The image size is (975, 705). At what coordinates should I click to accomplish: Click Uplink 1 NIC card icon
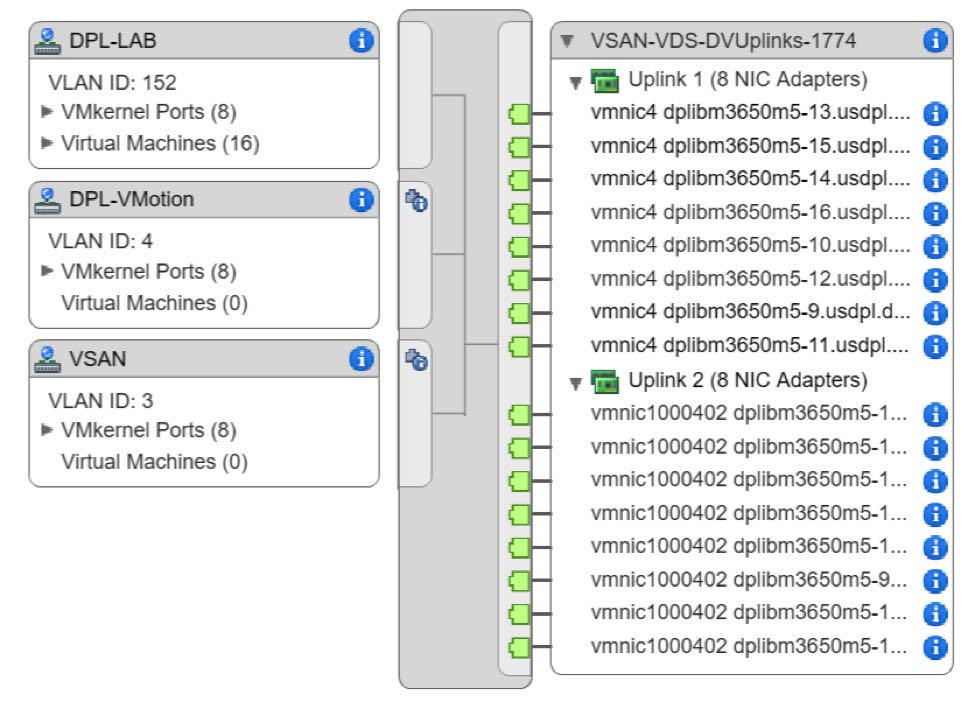605,81
